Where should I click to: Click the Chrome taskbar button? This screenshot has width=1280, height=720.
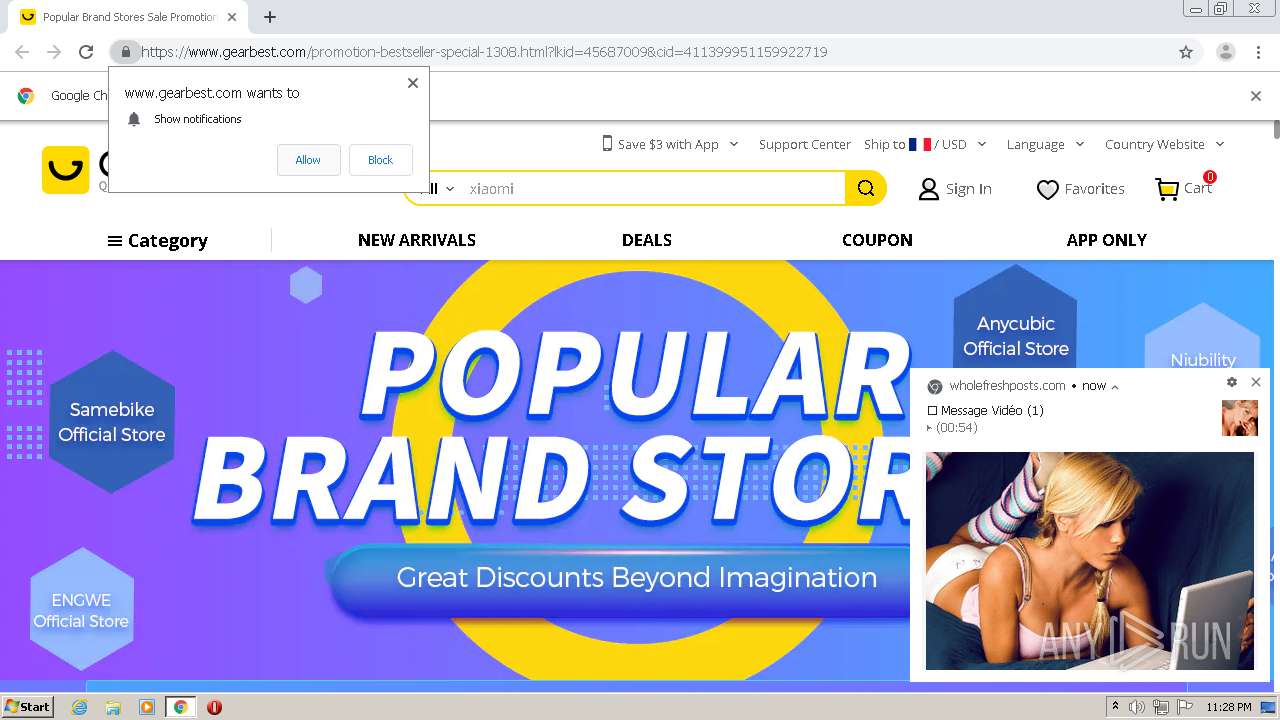tap(180, 707)
